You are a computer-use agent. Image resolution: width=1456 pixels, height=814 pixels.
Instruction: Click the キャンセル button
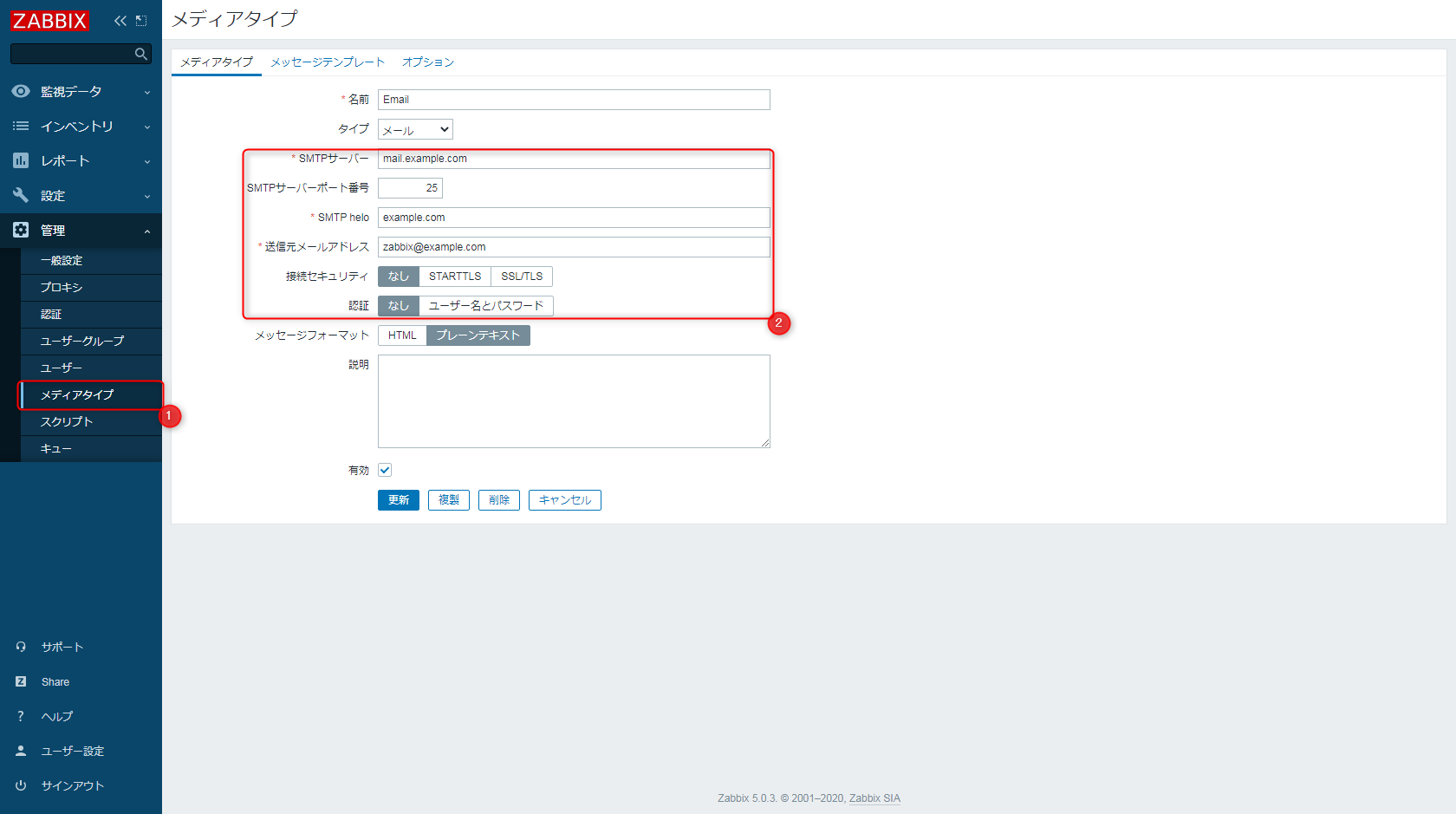pyautogui.click(x=565, y=500)
